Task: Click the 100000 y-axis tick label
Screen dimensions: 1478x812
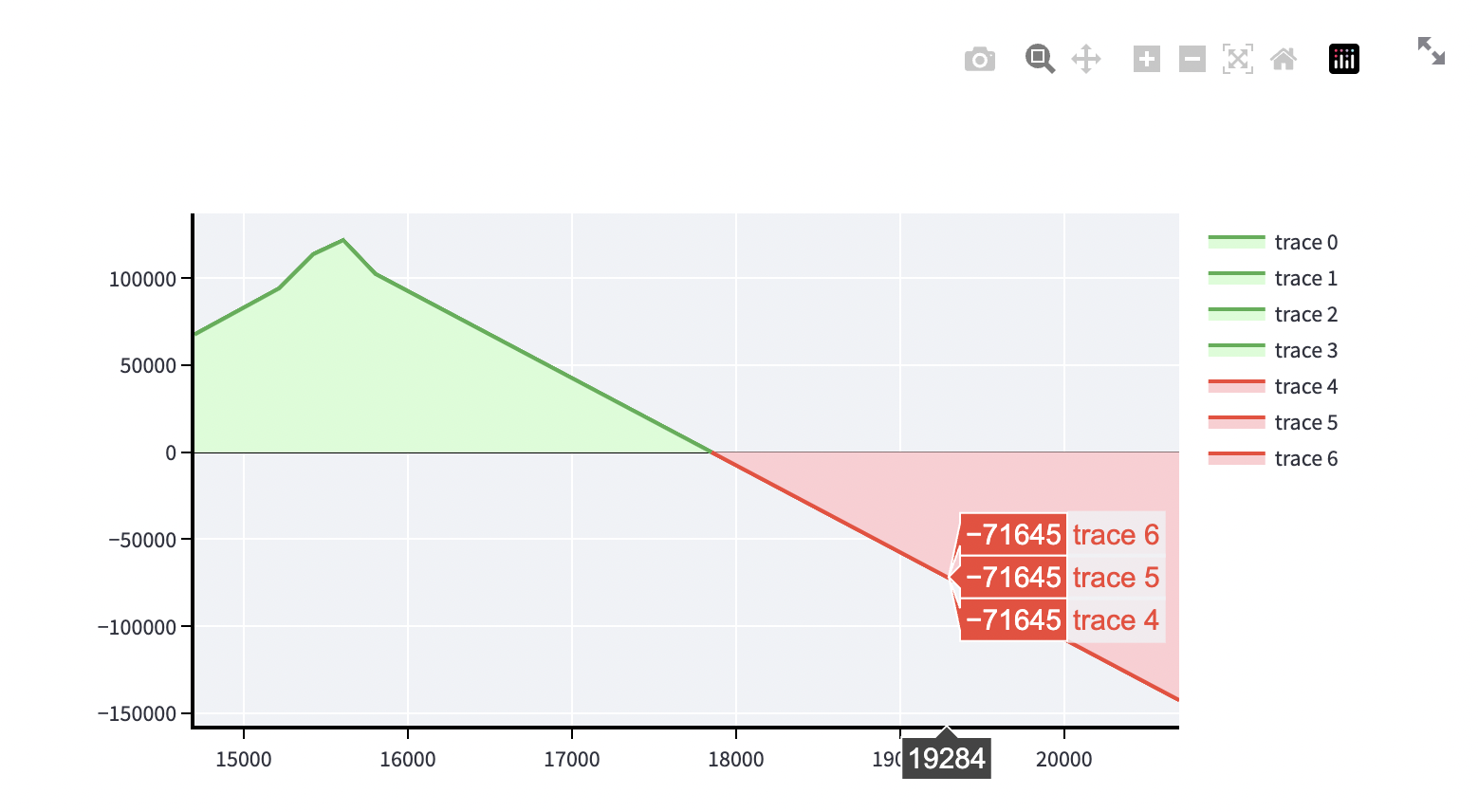Action: [x=143, y=280]
